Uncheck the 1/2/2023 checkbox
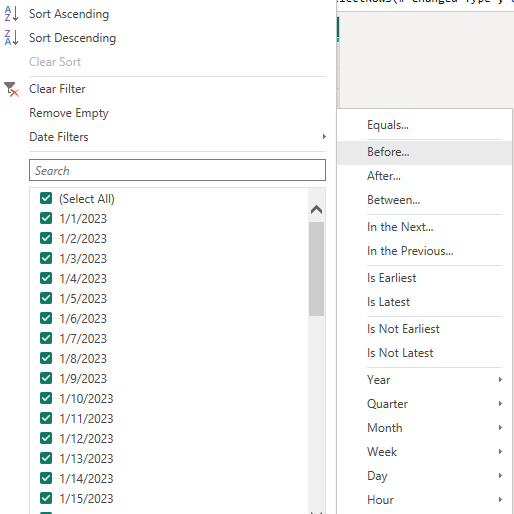The width and height of the screenshot is (514, 514). [46, 238]
